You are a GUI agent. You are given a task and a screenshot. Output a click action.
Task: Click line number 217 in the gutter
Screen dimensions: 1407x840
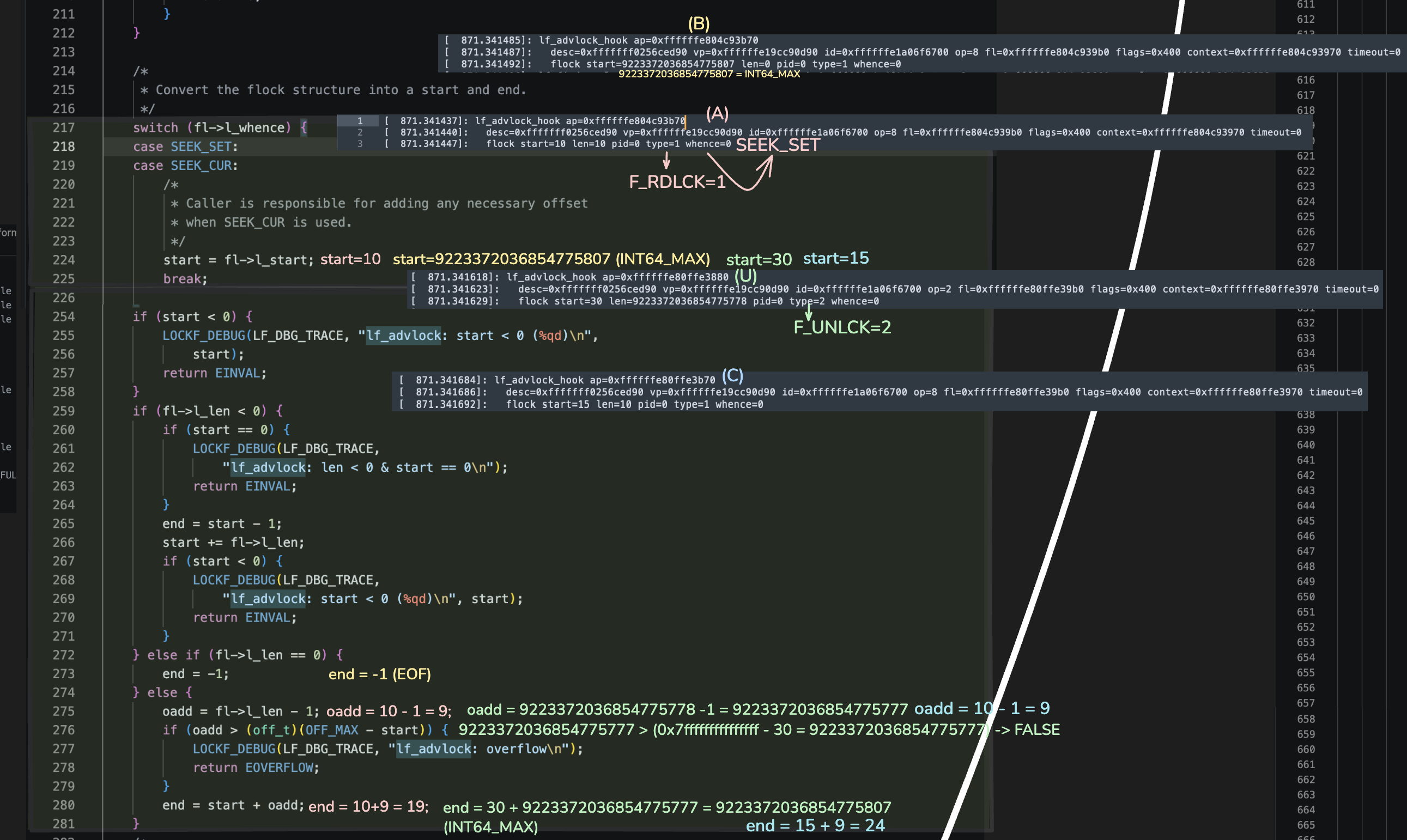click(x=63, y=127)
